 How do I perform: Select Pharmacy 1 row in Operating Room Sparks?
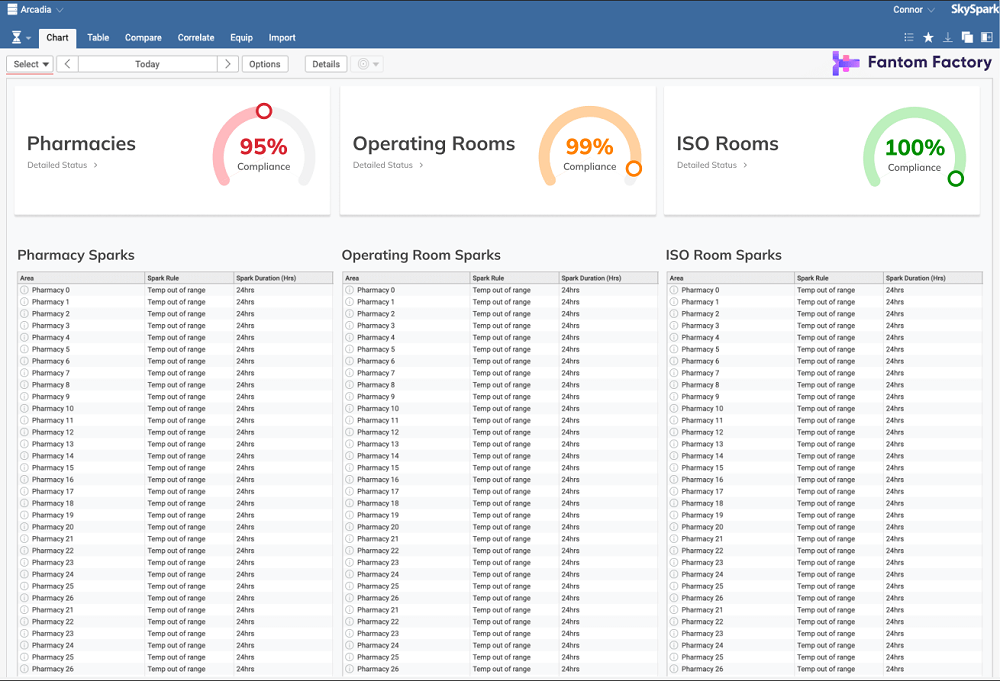(500, 302)
